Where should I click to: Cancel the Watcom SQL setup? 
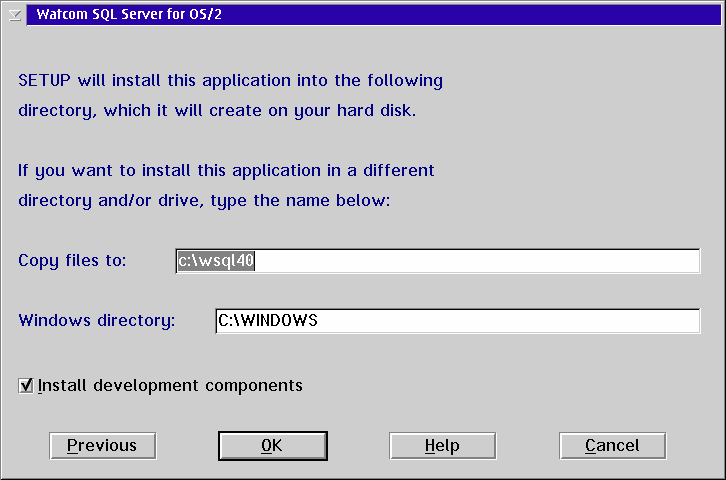coord(613,446)
